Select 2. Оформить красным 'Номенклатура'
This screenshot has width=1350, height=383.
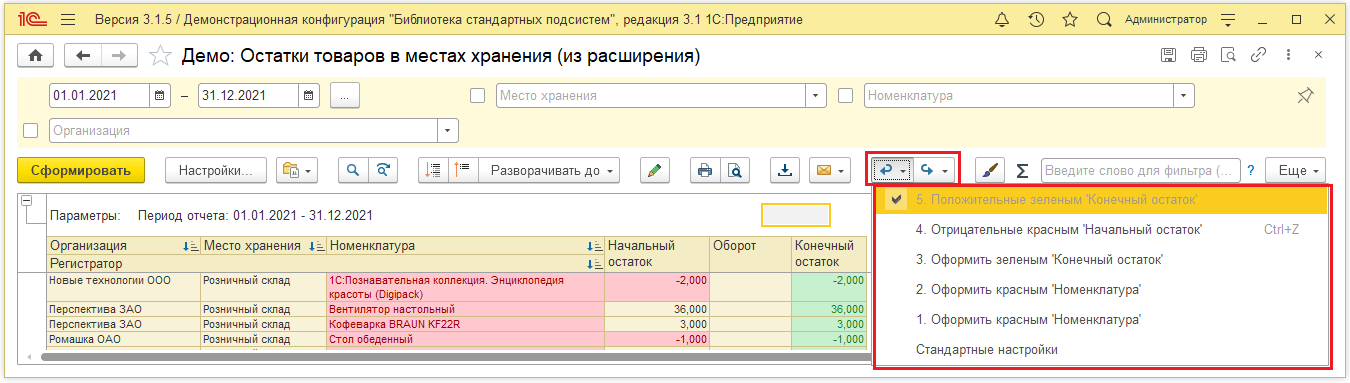(1102, 290)
